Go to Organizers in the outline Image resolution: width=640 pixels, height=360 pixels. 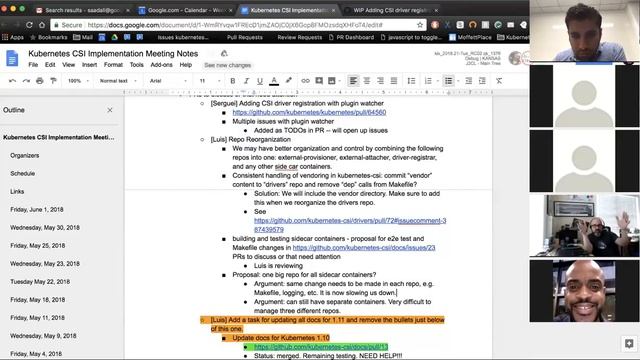pyautogui.click(x=25, y=156)
